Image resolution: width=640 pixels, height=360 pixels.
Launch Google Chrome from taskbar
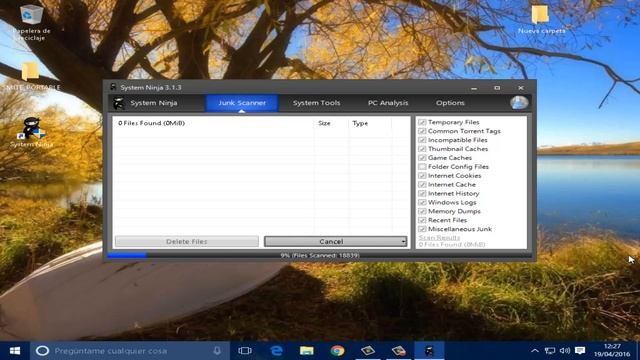tap(337, 351)
